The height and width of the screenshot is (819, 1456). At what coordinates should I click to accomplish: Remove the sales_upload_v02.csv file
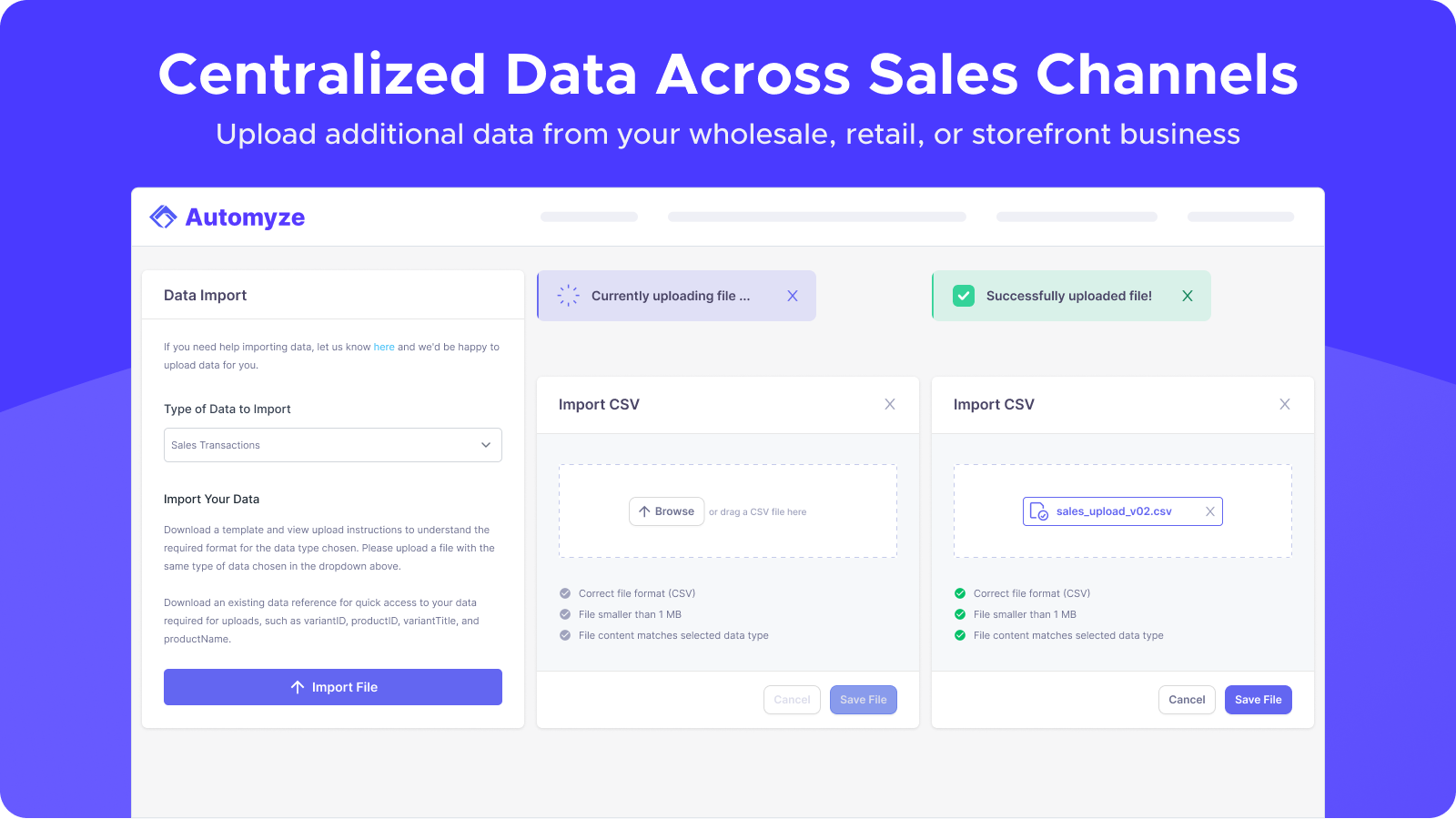pos(1210,511)
